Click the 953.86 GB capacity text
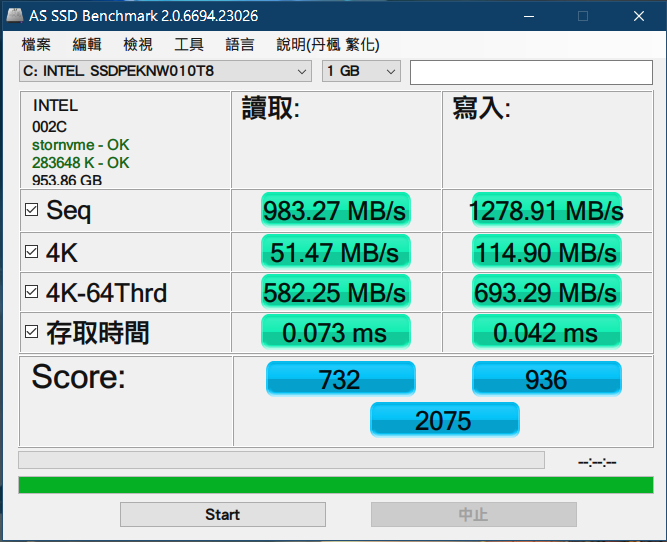The width and height of the screenshot is (667, 542). click(x=67, y=180)
